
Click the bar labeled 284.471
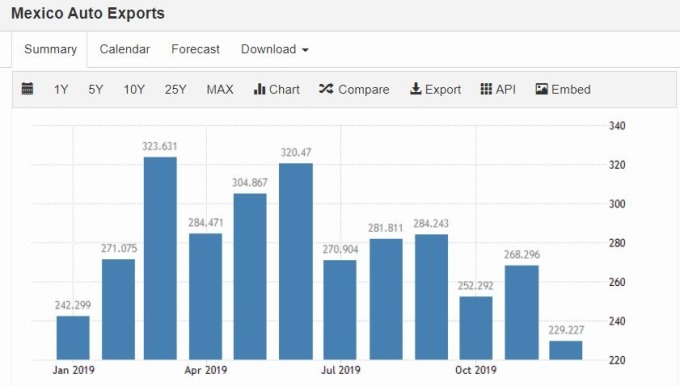point(206,297)
